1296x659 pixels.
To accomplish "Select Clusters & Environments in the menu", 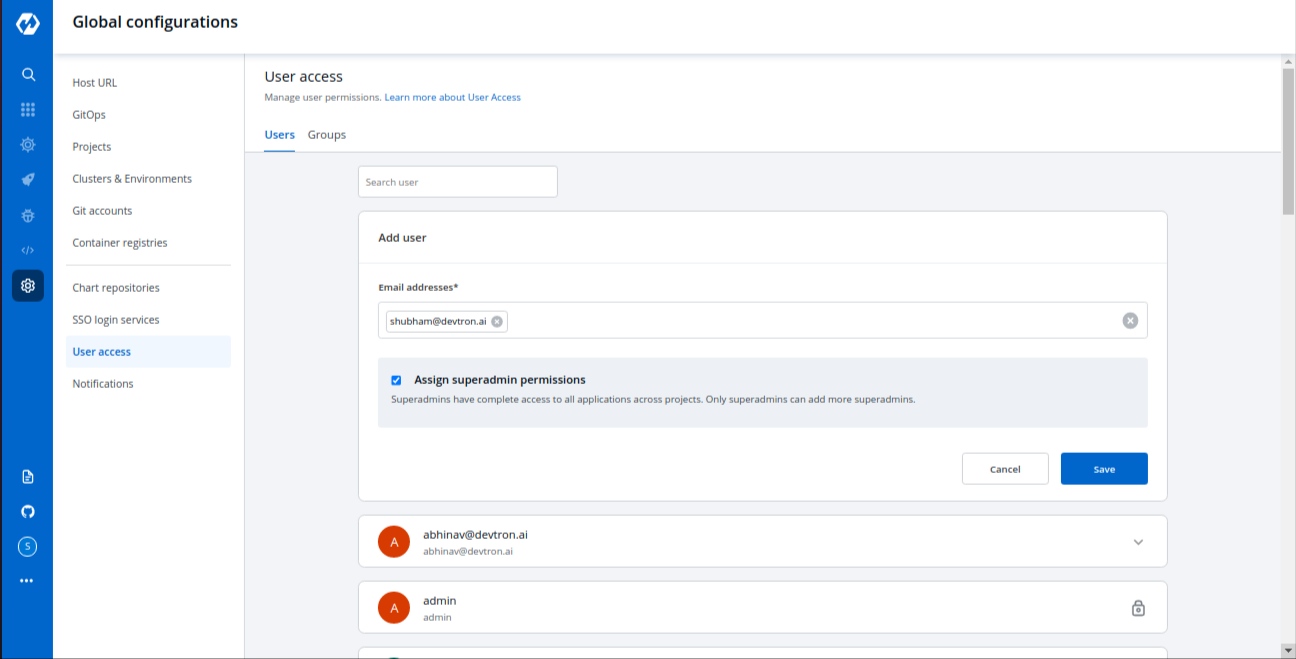I will click(132, 179).
